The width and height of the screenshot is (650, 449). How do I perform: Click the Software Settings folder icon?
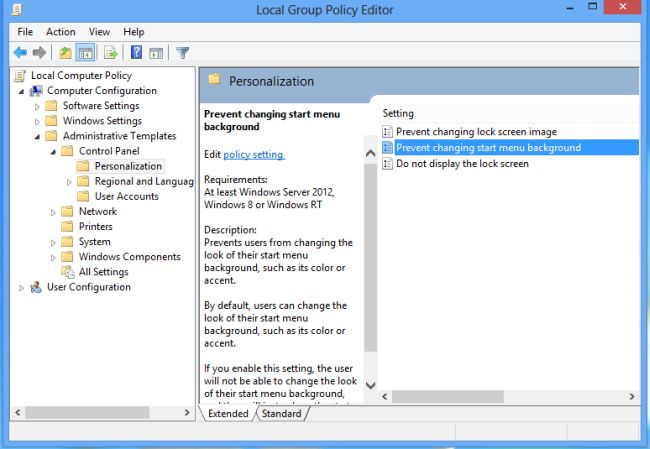click(51, 106)
